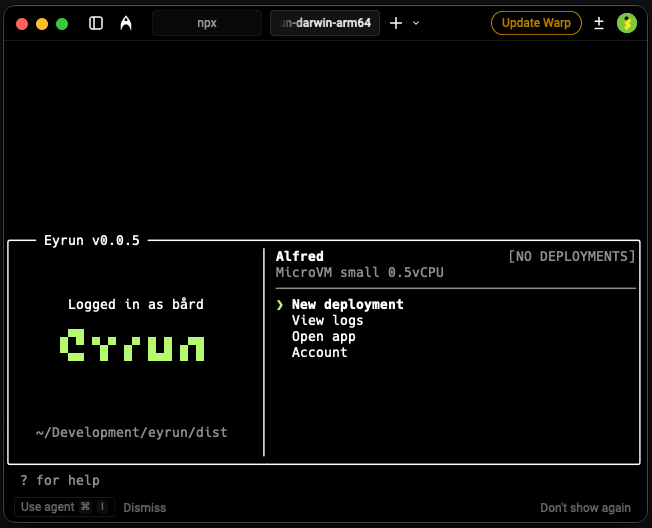Click MicroVM small 0.5vCPU text
Screen dimensions: 652x528
click(x=360, y=272)
